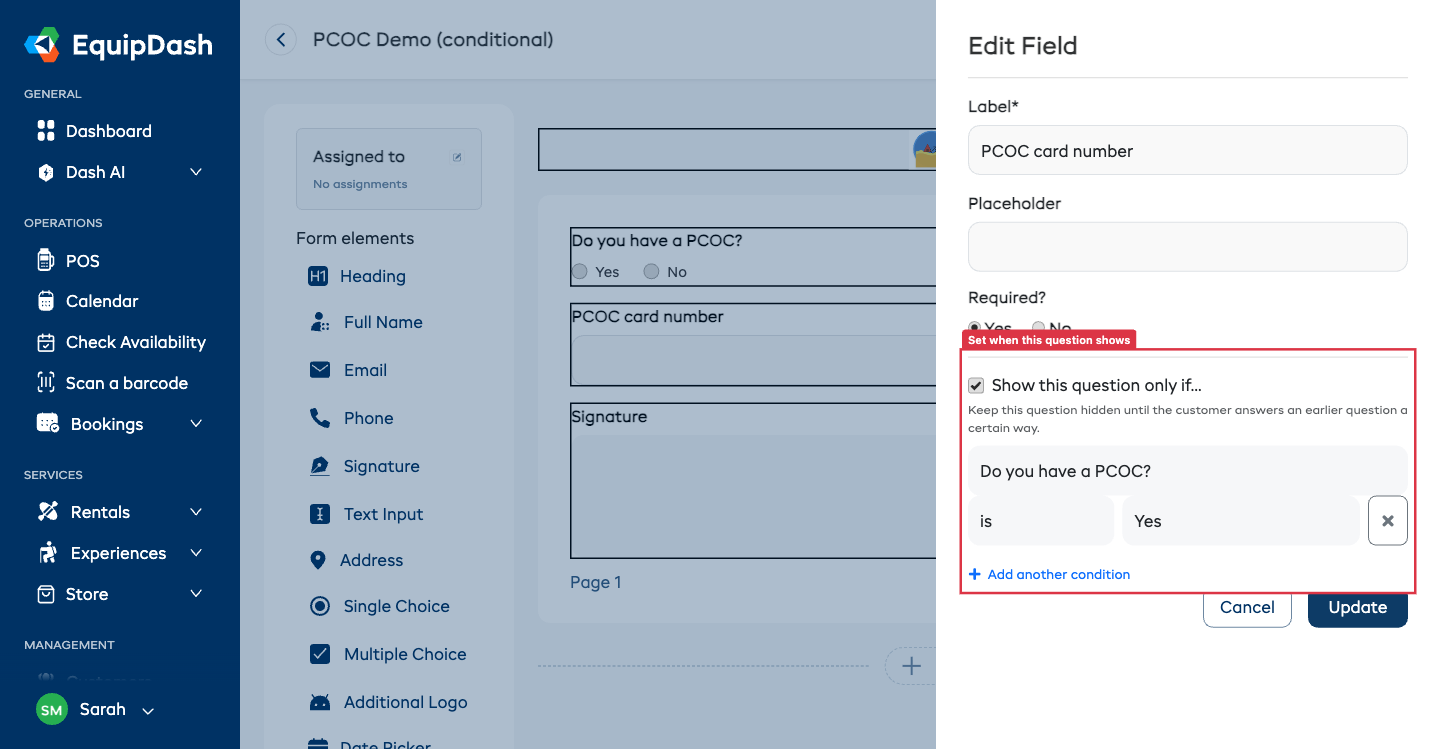1440x749 pixels.
Task: Add a Signature form element
Action: click(x=381, y=466)
